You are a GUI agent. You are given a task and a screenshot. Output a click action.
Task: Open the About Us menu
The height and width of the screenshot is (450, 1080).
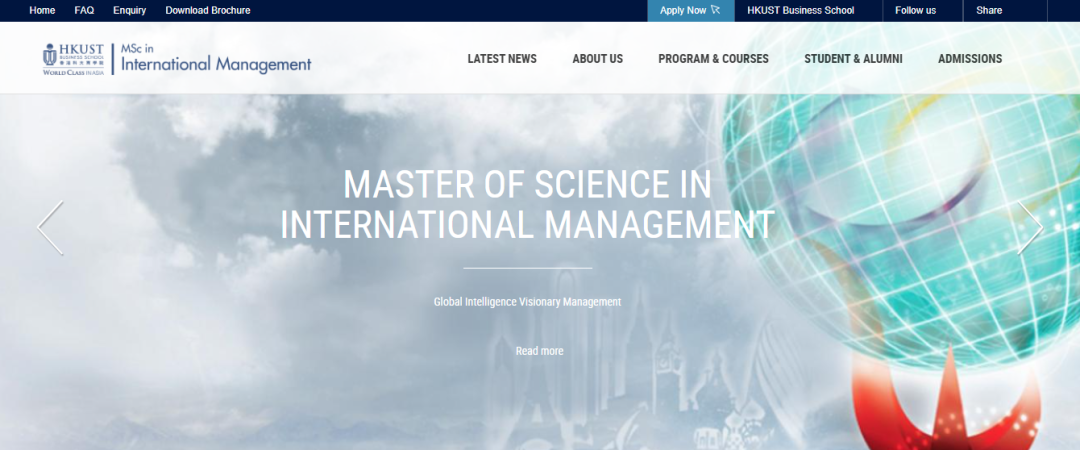(x=598, y=59)
